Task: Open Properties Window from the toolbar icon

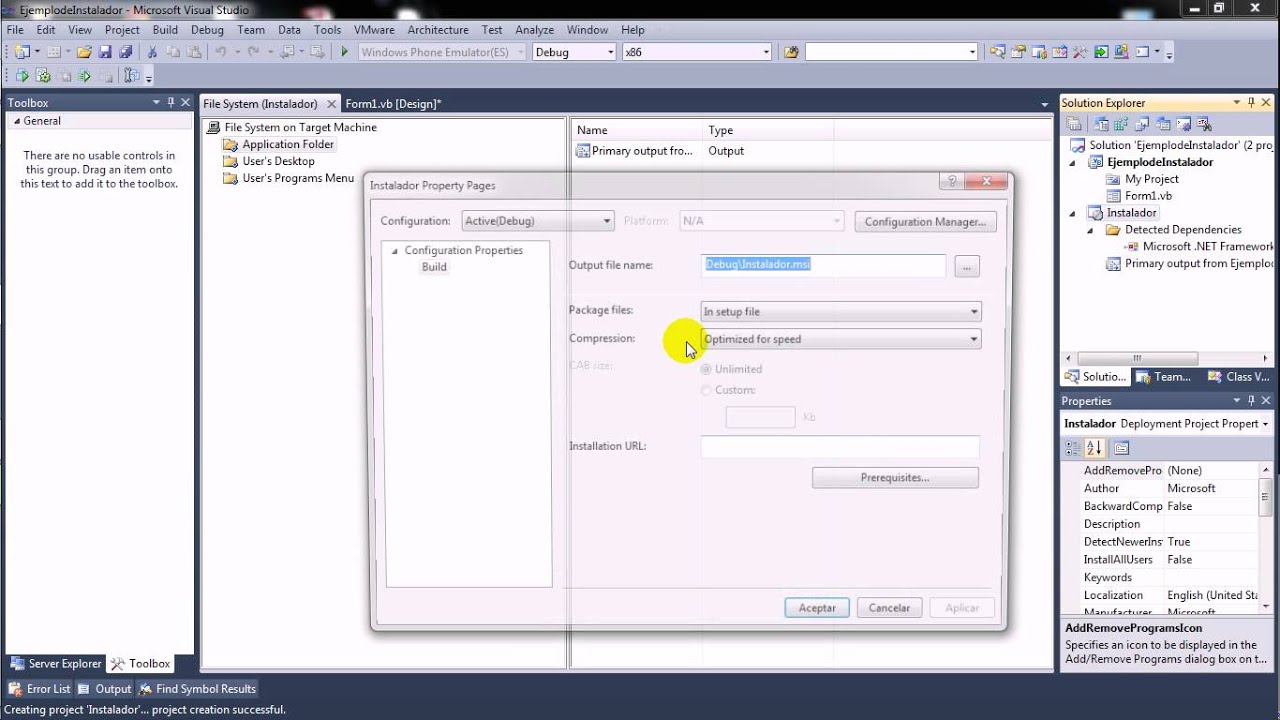Action: point(1019,52)
